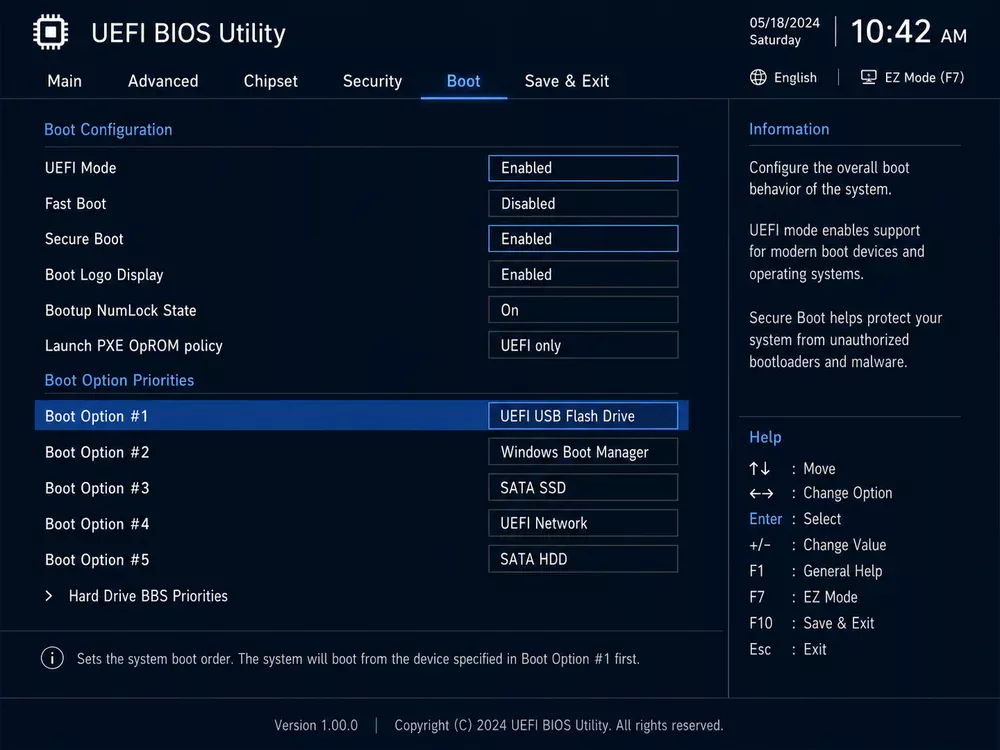Toggle Fast Boot Disabled value
1000x750 pixels.
[x=583, y=203]
